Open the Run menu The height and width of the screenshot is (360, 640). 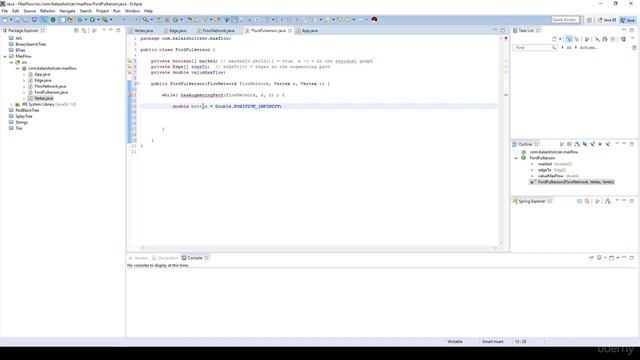click(117, 11)
